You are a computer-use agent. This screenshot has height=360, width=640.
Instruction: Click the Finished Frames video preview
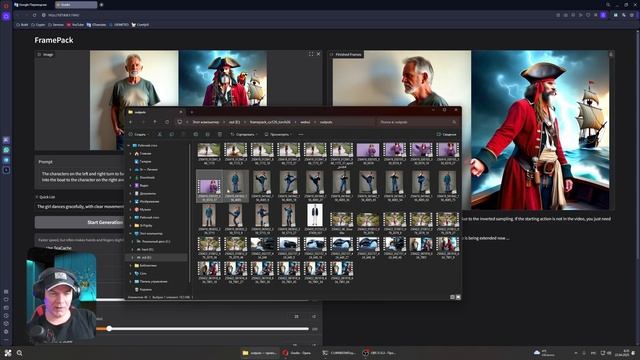471,131
